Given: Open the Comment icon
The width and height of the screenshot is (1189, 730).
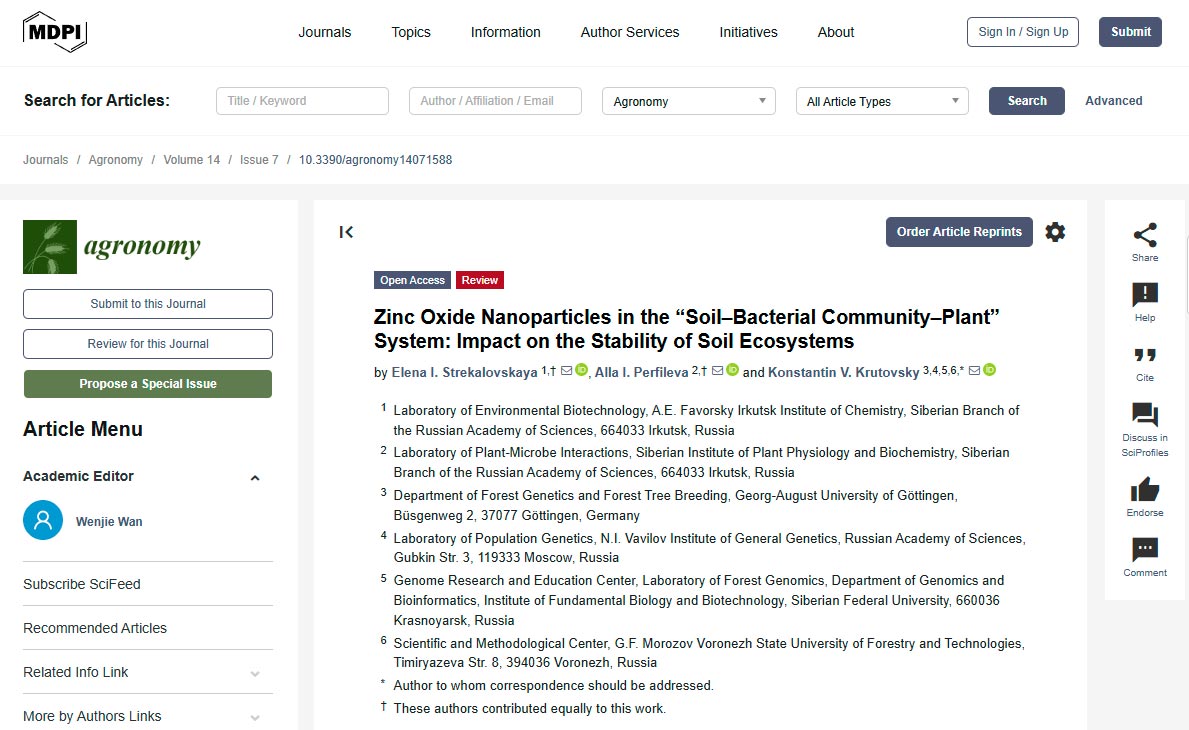Looking at the screenshot, I should [1145, 550].
